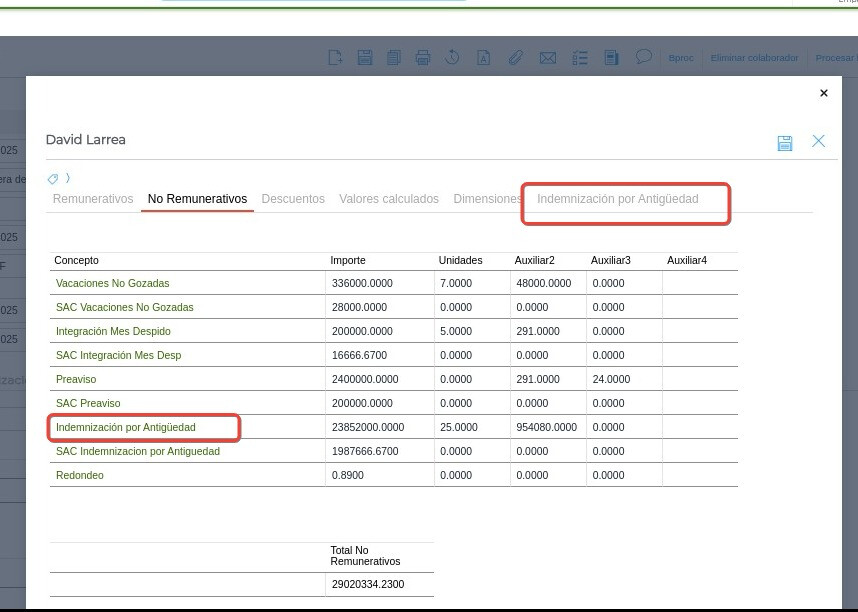Click the tag icon above the tabs

point(53,179)
